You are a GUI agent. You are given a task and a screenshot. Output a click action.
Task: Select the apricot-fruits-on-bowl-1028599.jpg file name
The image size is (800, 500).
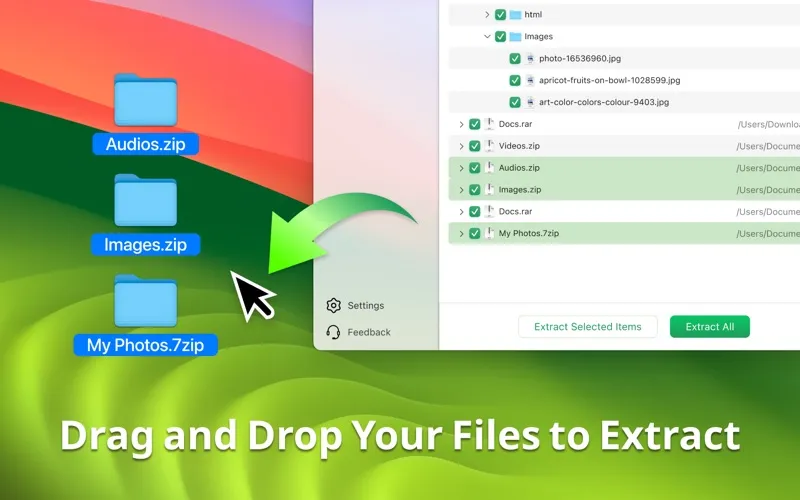pos(610,81)
